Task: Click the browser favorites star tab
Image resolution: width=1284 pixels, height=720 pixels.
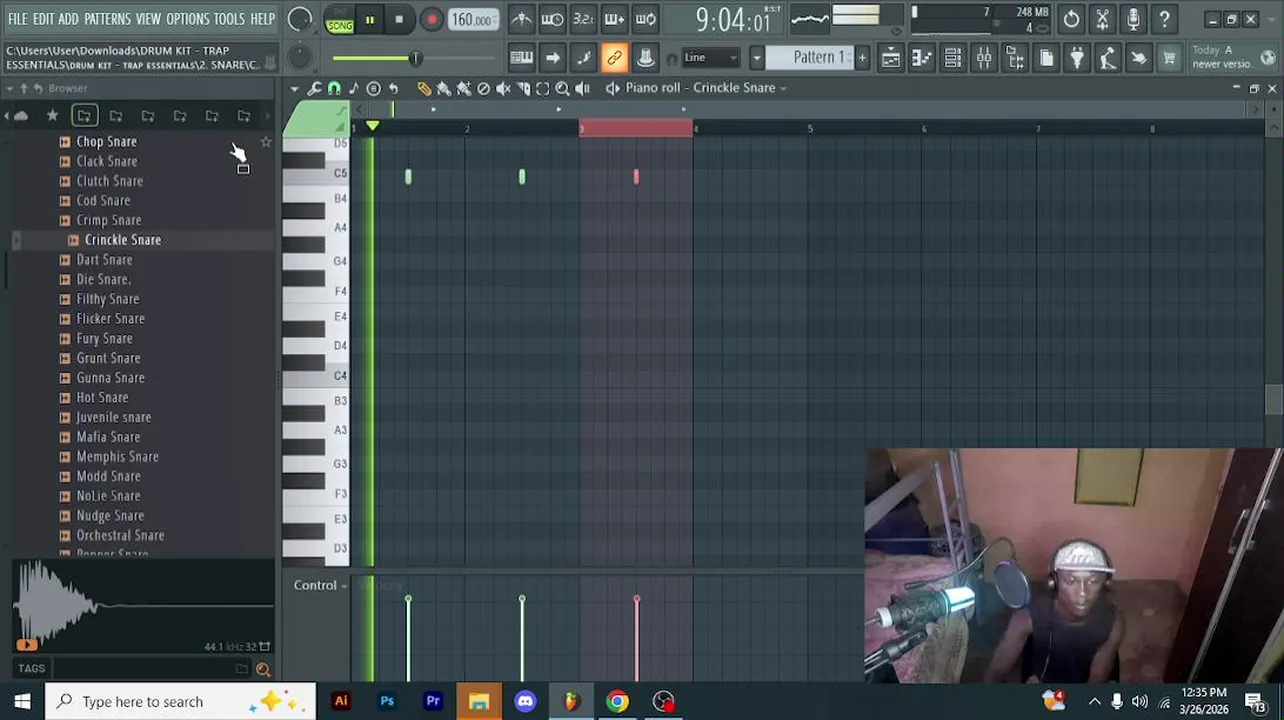Action: [52, 116]
